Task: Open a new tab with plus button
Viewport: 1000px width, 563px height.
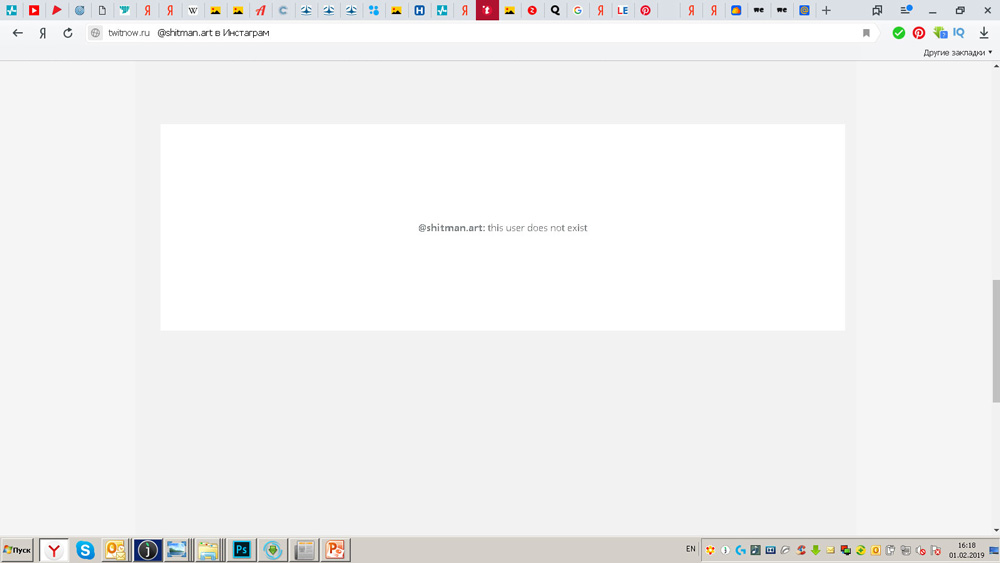Action: 826,10
